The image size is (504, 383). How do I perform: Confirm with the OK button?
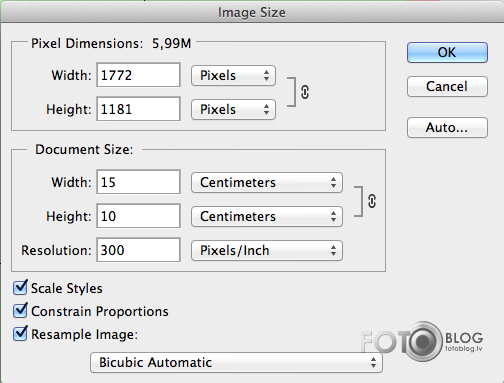coord(447,53)
